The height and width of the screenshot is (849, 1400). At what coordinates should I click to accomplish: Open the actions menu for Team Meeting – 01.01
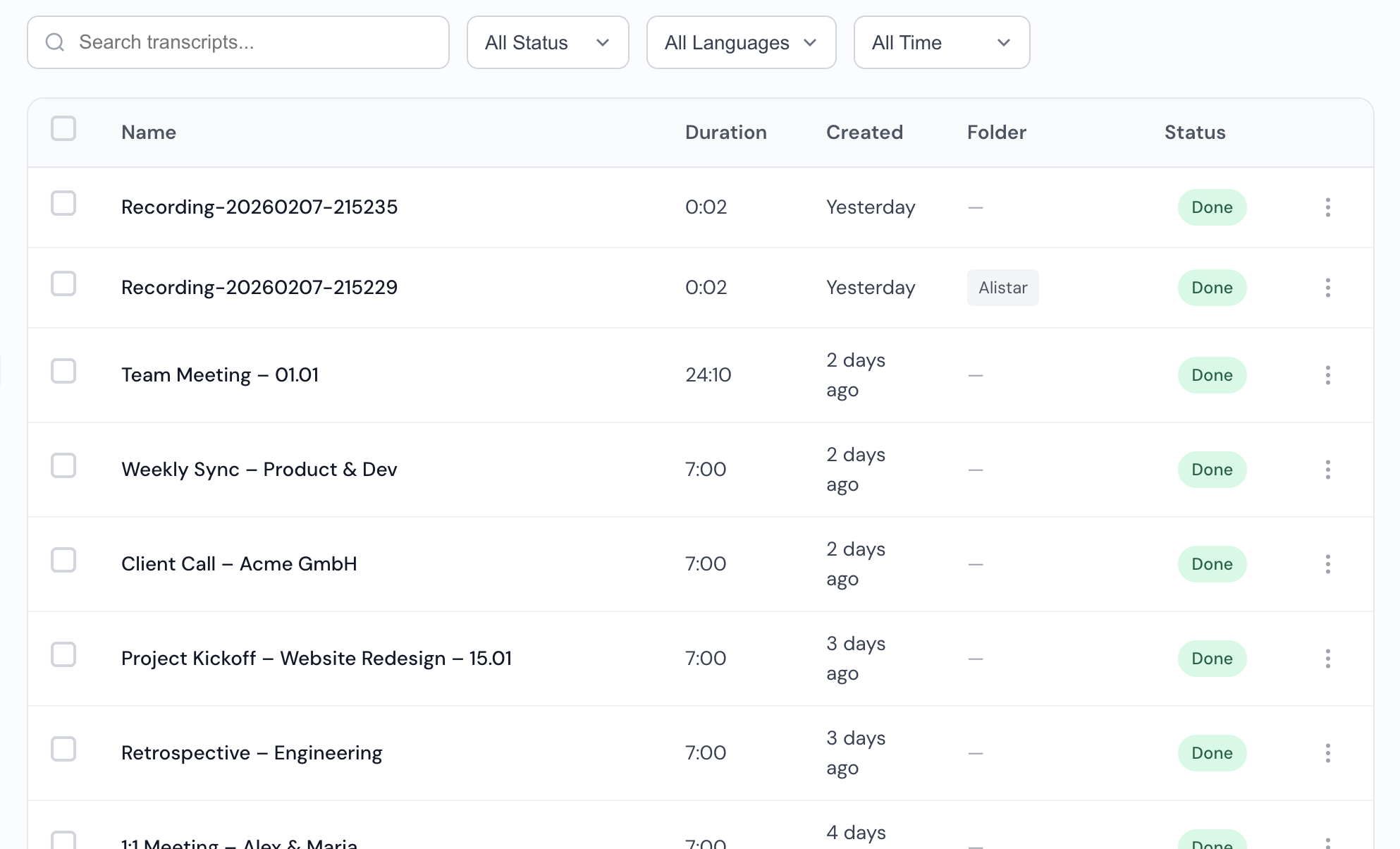(x=1328, y=374)
